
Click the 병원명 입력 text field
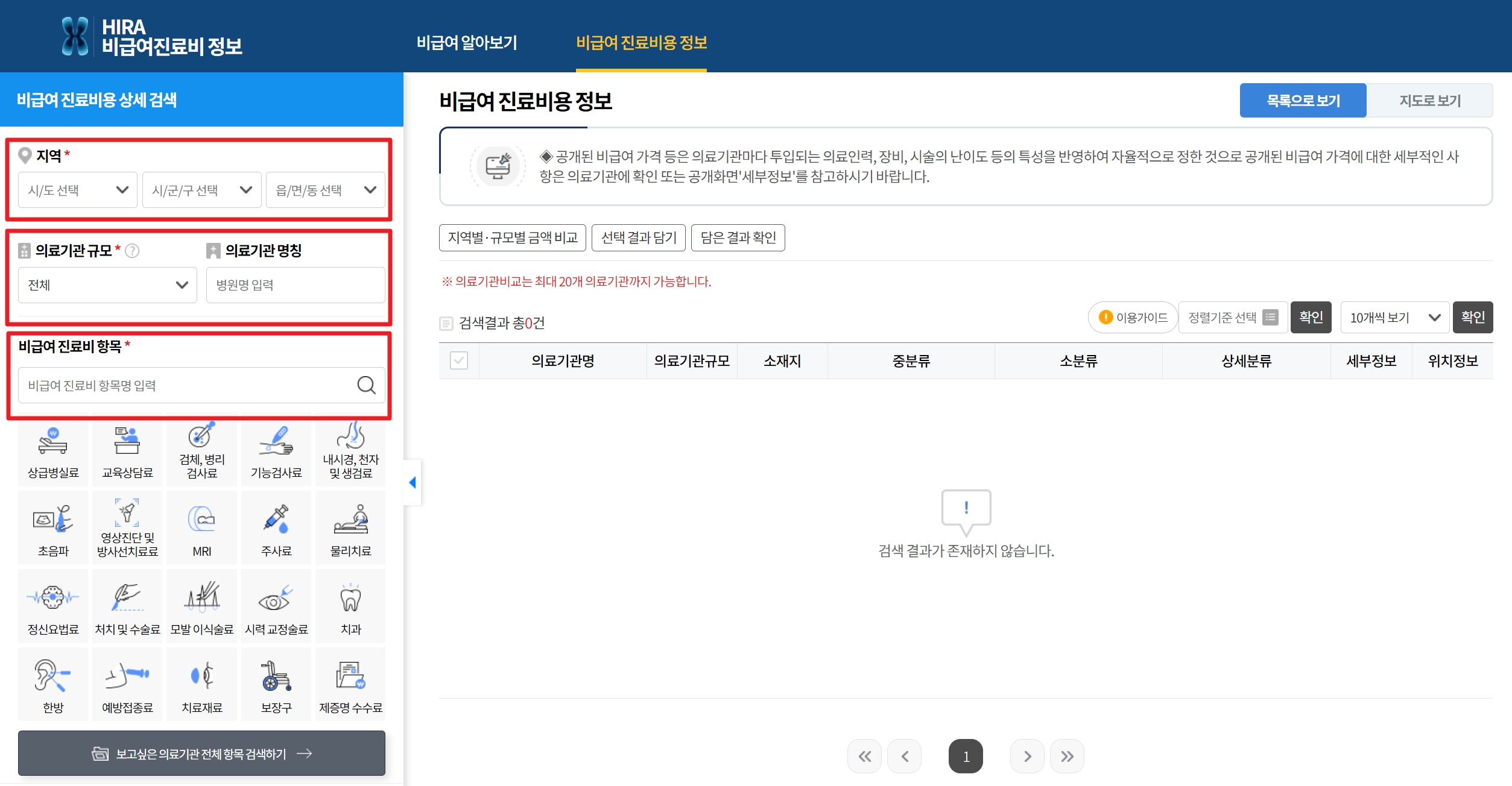[296, 285]
